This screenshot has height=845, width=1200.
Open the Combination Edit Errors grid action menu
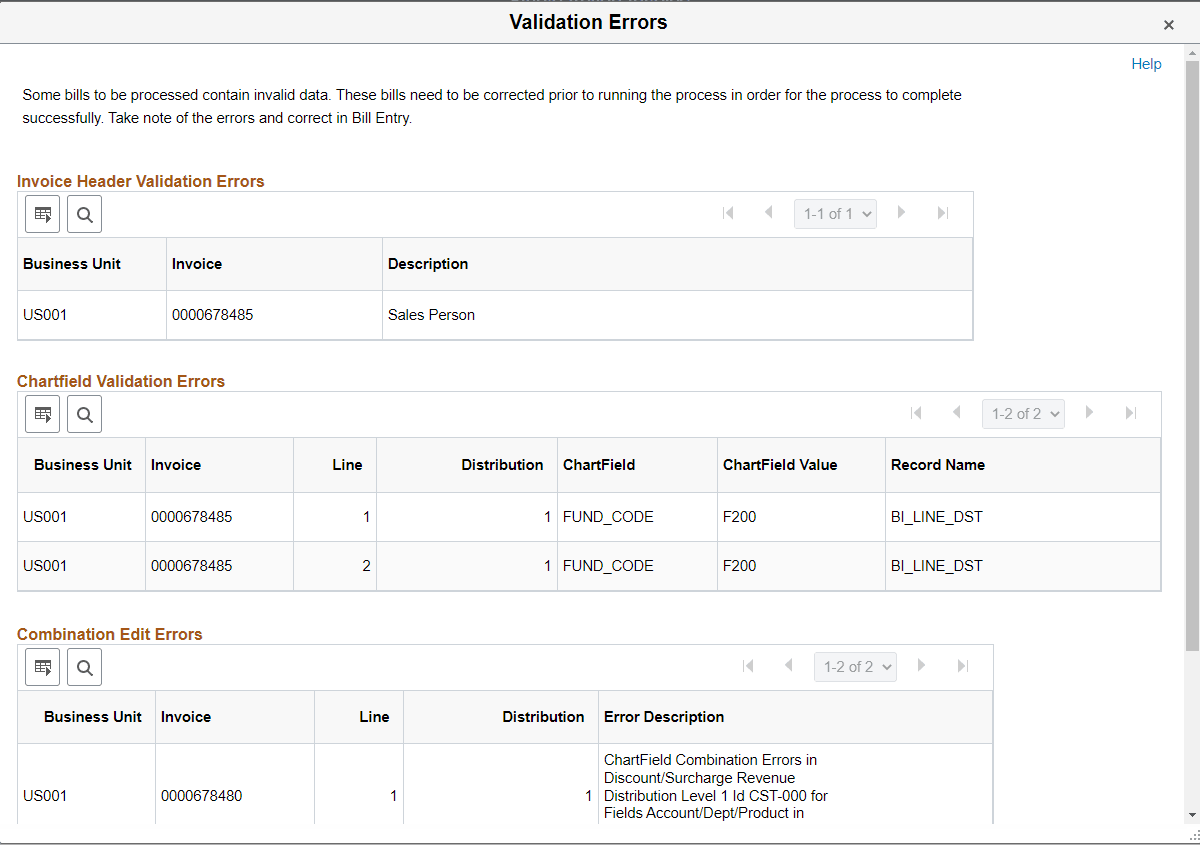(x=42, y=666)
